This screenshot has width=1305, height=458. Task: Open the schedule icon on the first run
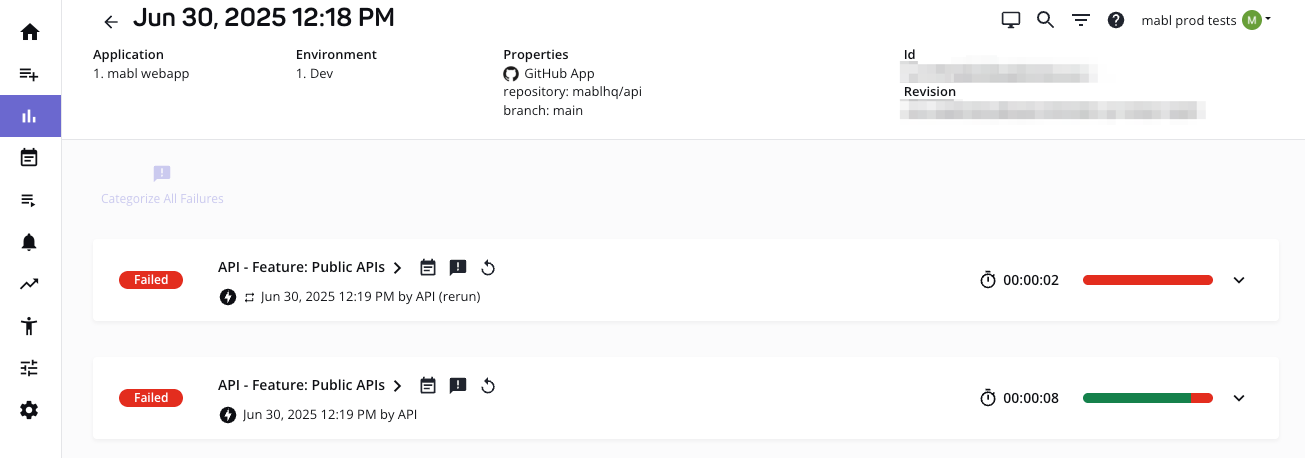[428, 267]
